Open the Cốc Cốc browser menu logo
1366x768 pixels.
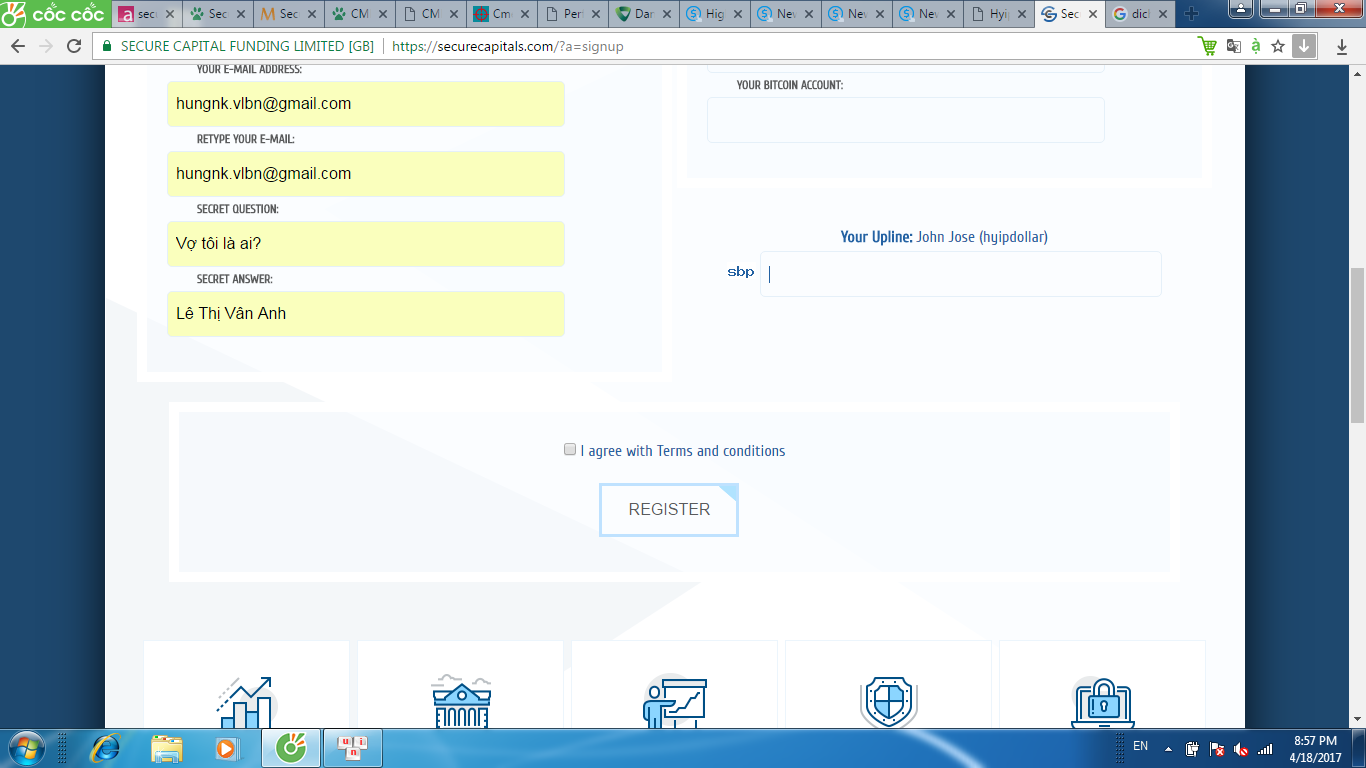pos(54,14)
